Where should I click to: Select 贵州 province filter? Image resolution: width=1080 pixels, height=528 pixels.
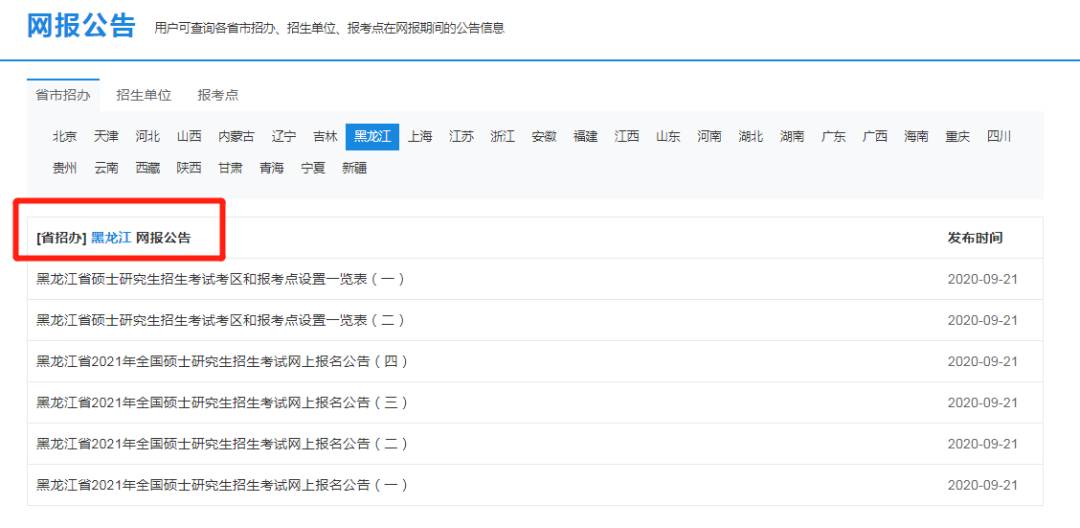(x=65, y=168)
